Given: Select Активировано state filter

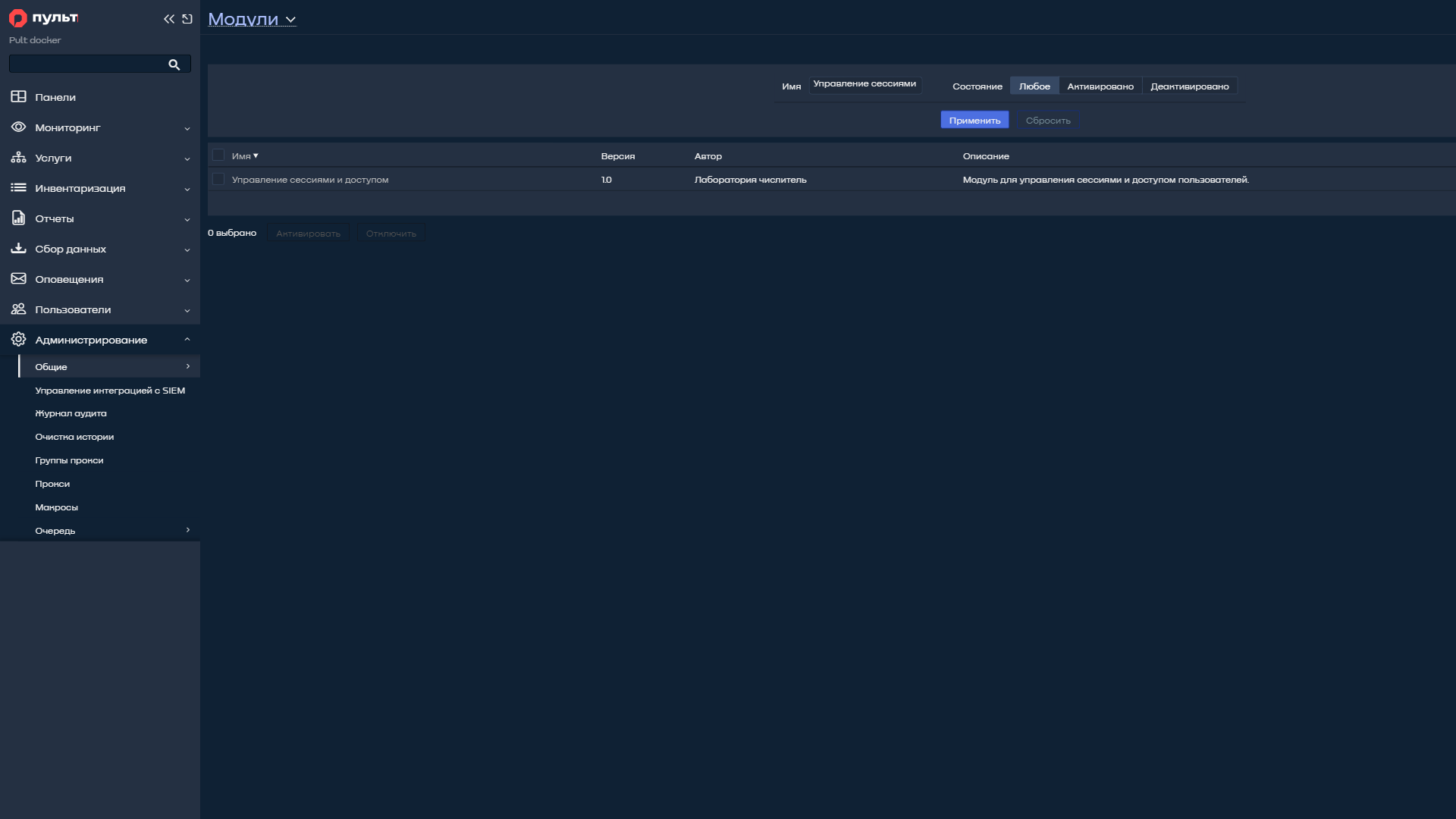Looking at the screenshot, I should pos(1100,86).
